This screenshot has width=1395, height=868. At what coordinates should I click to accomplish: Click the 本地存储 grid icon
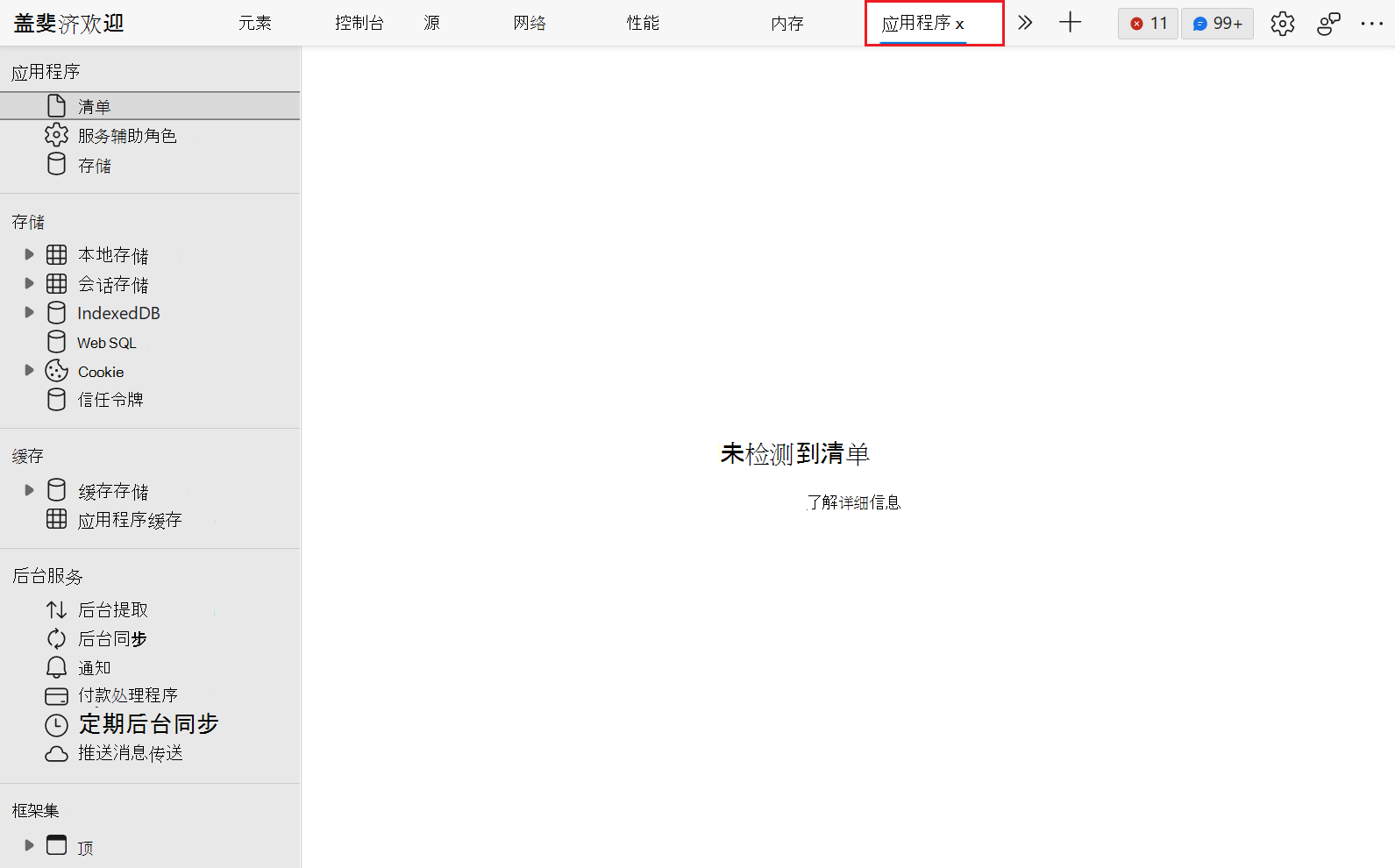[x=56, y=254]
